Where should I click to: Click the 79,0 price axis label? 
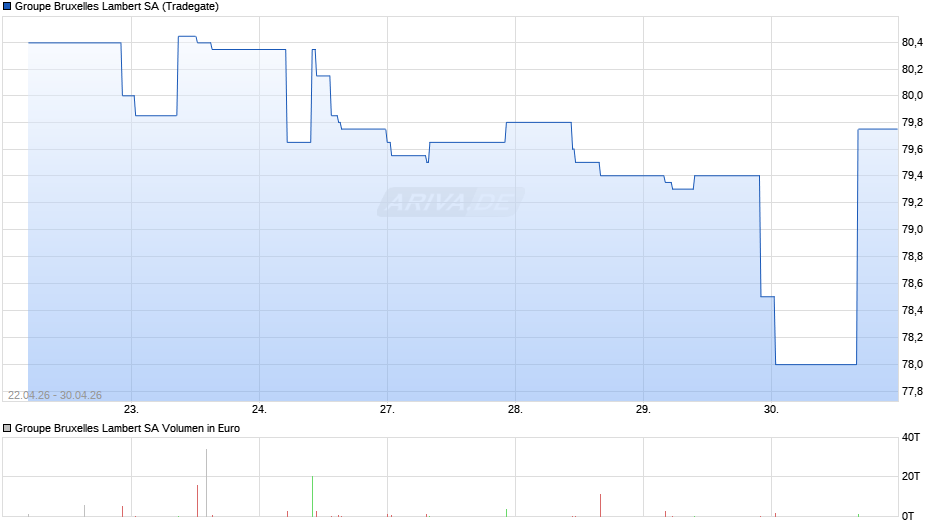(912, 230)
